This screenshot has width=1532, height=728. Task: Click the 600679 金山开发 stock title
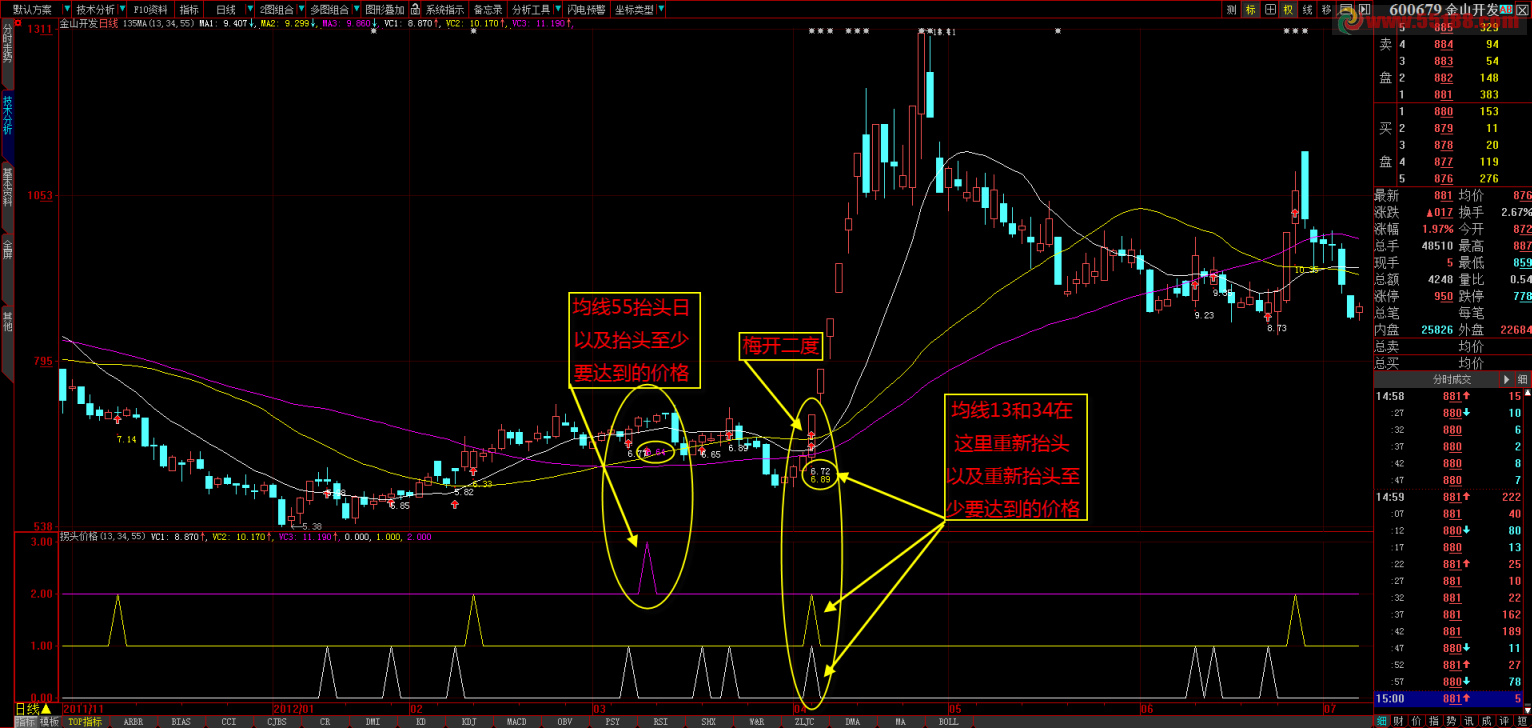coord(1445,10)
